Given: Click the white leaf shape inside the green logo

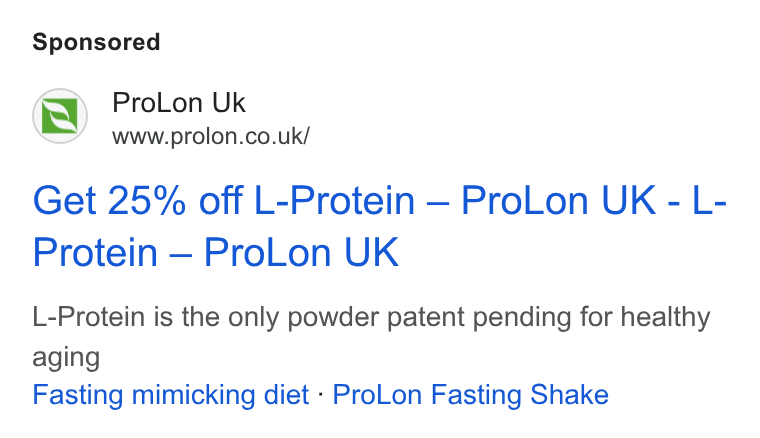Looking at the screenshot, I should (61, 117).
